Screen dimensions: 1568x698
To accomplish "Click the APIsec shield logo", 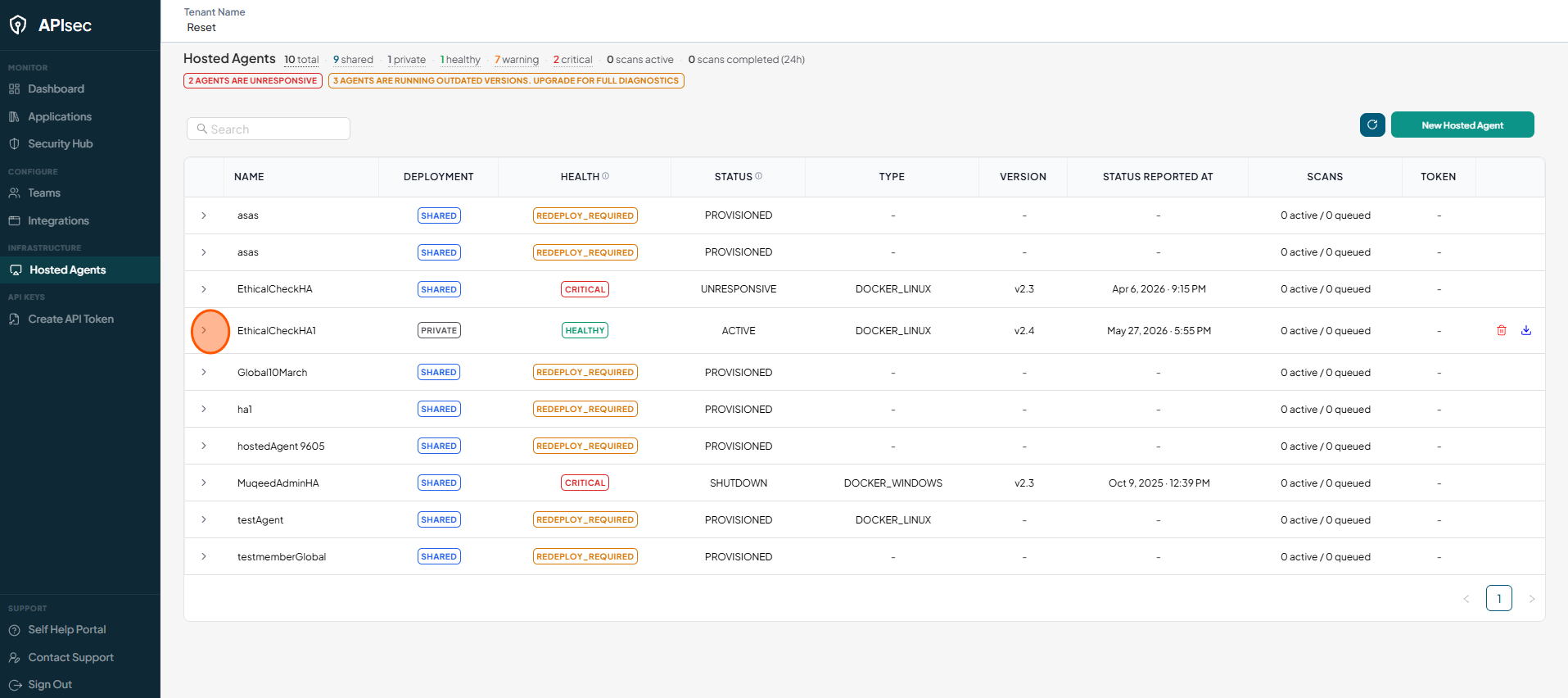I will (18, 25).
